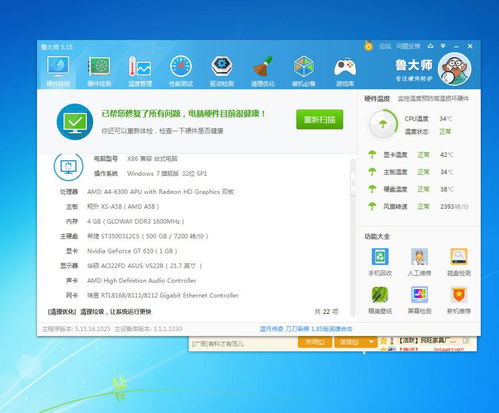
Task: Open the 硬件体检 hardware checkup tab
Action: pos(58,71)
